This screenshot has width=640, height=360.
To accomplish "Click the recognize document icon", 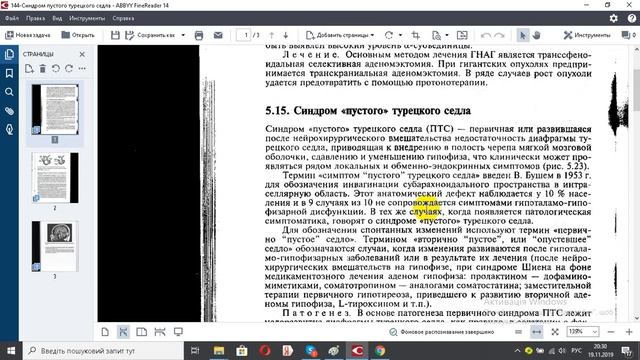I will (436, 36).
